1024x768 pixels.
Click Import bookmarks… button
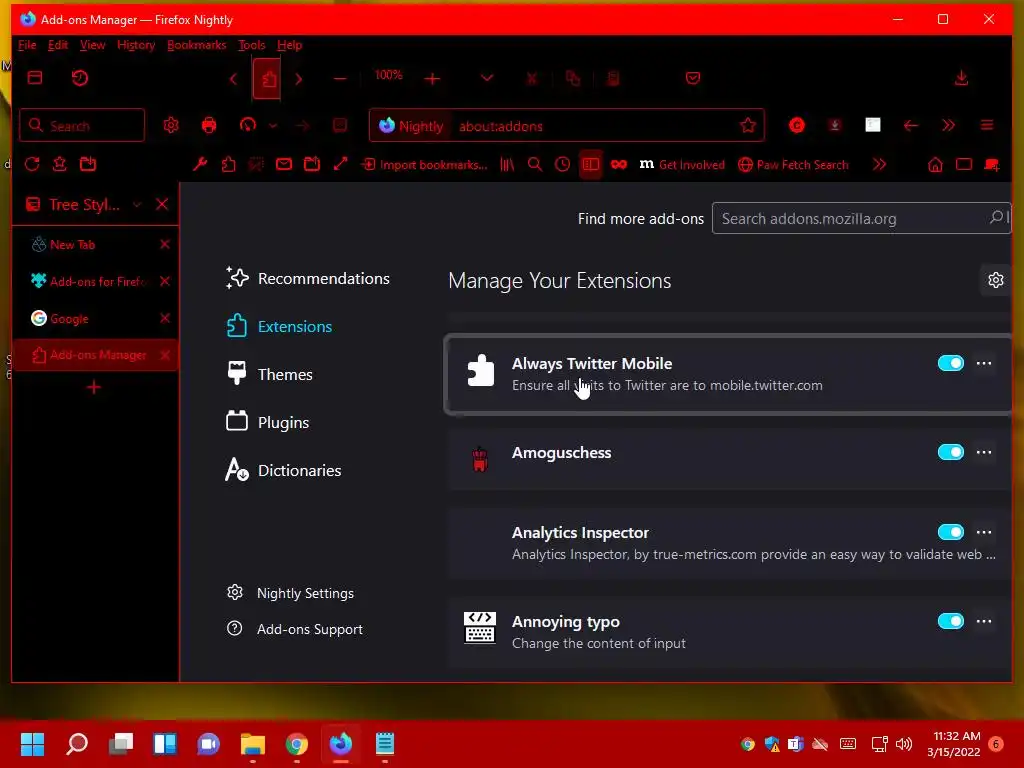[x=424, y=165]
